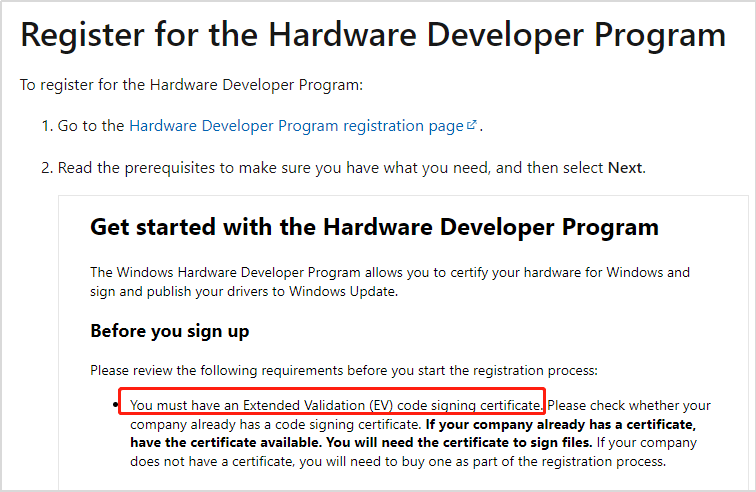Click the step 1 list number

46,126
